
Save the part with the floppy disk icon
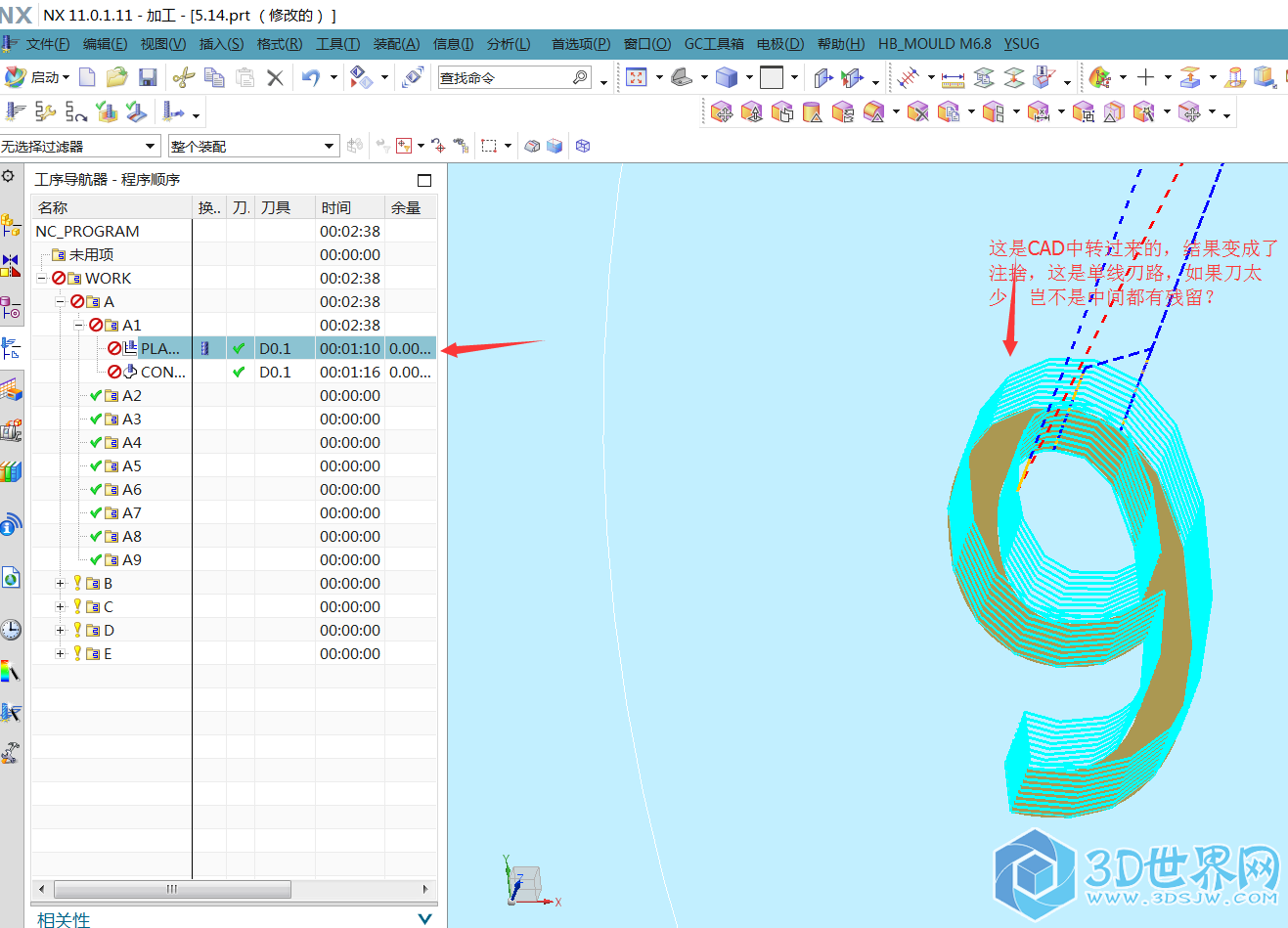tap(148, 77)
